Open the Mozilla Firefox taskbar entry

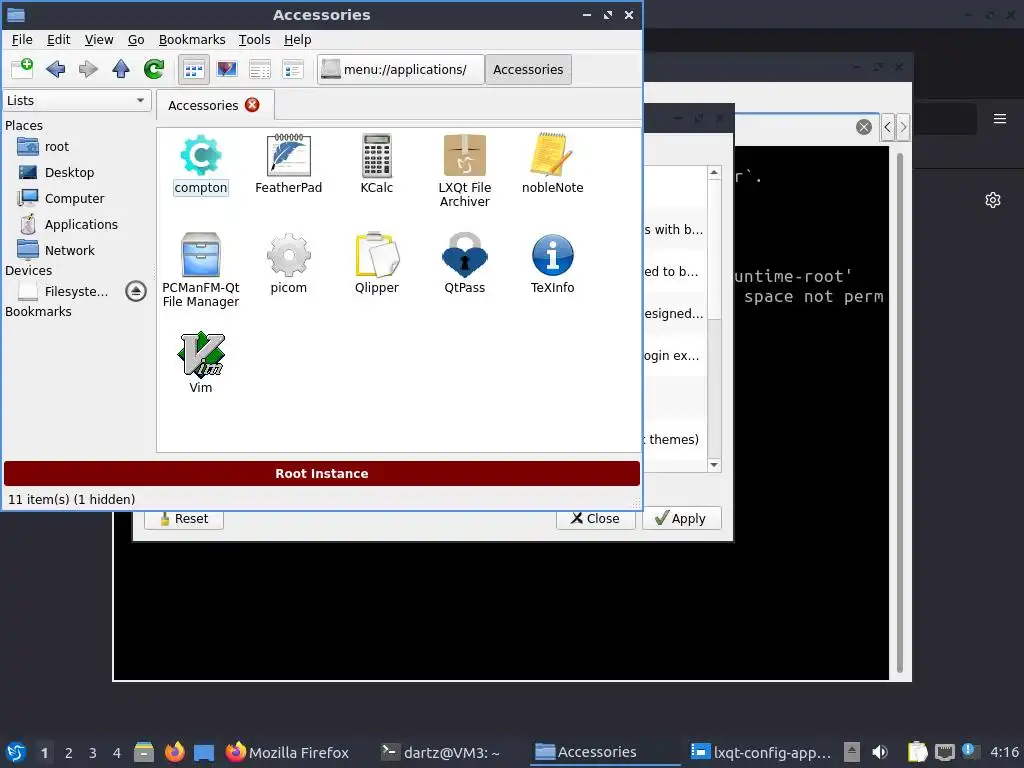287,752
